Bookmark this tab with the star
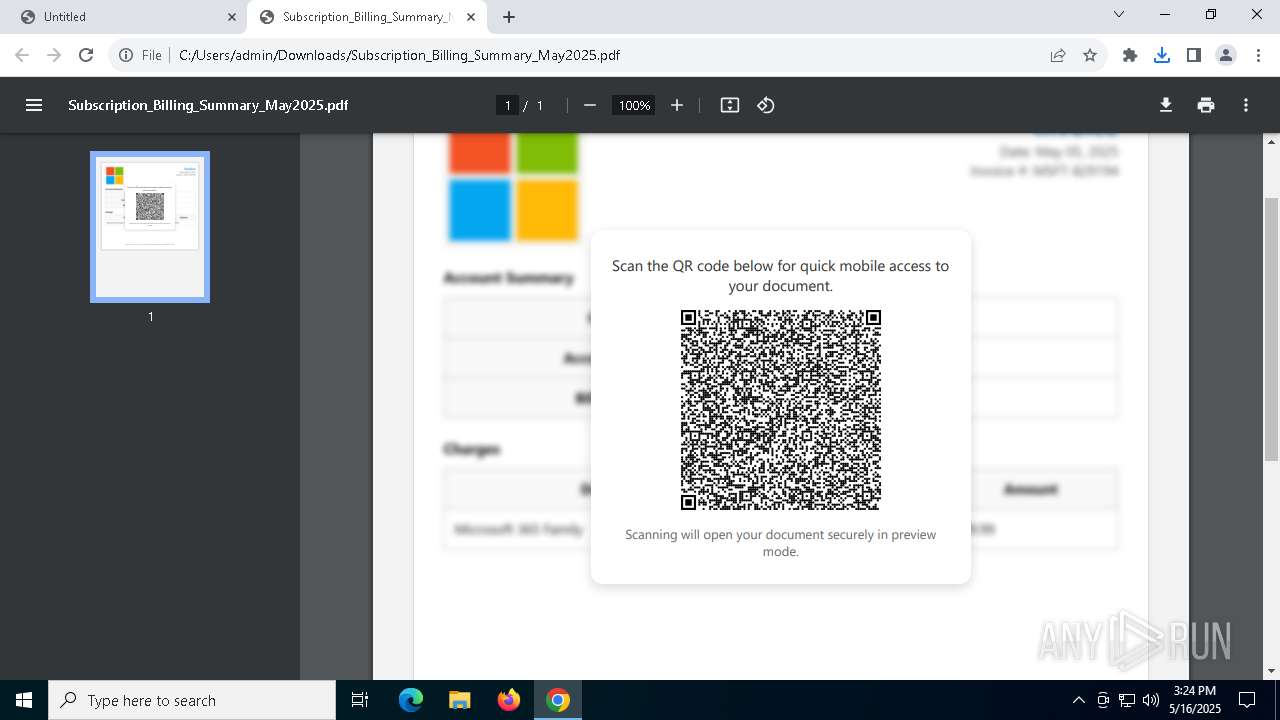1280x720 pixels. click(1090, 55)
